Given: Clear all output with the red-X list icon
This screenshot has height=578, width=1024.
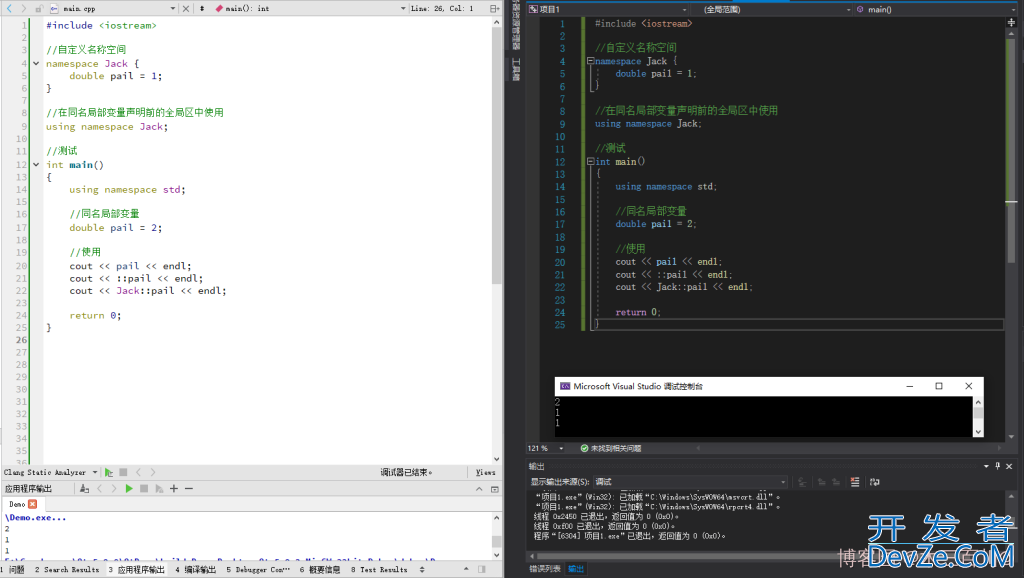Looking at the screenshot, I should (x=855, y=482).
